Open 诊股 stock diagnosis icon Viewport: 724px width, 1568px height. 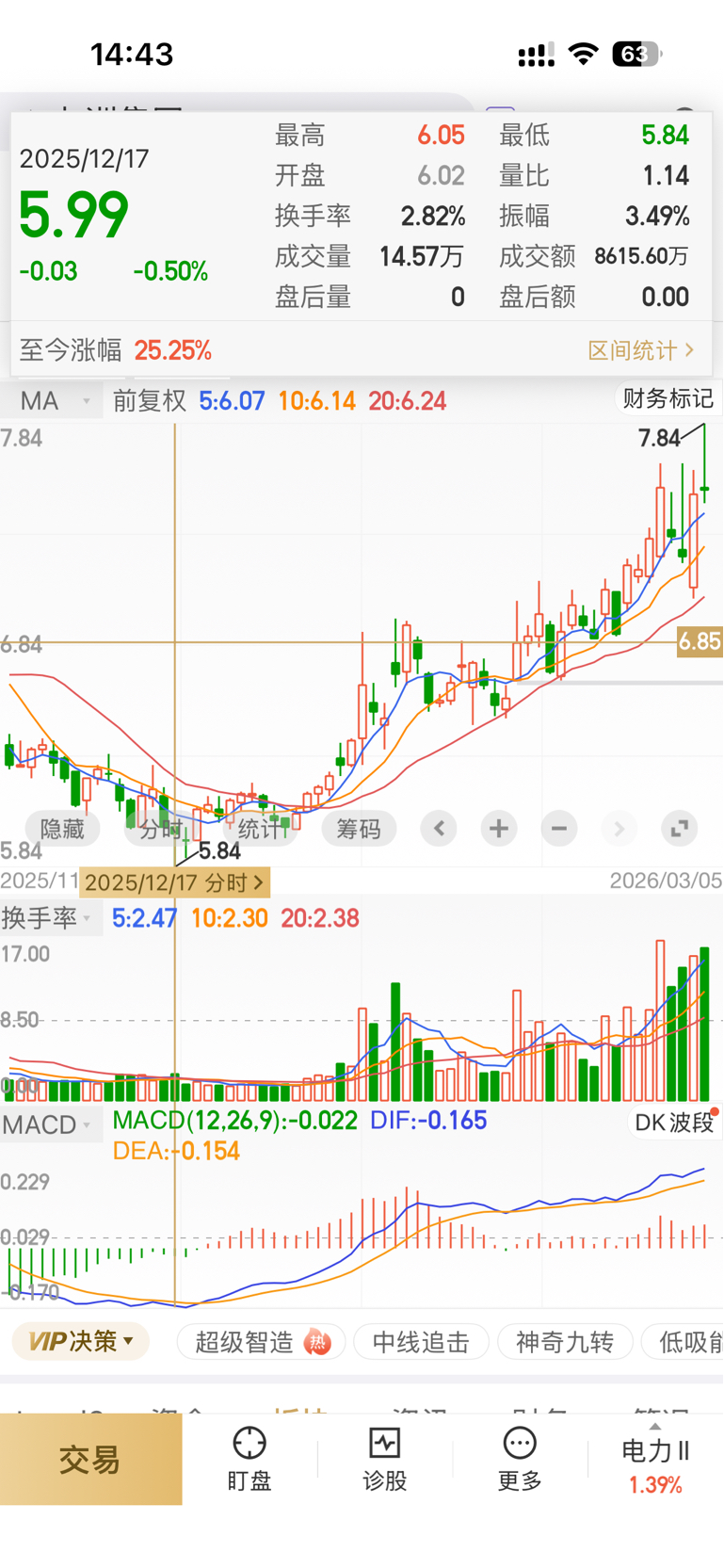click(385, 1459)
